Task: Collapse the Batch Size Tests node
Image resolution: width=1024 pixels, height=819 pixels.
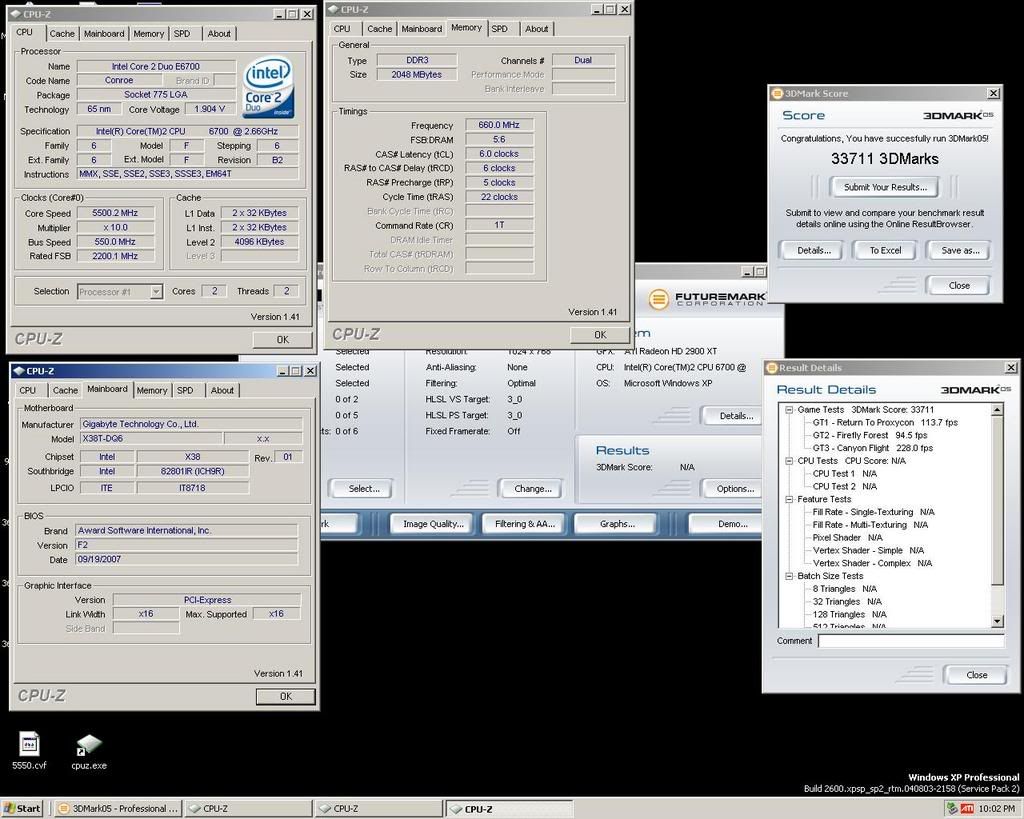Action: (x=788, y=576)
